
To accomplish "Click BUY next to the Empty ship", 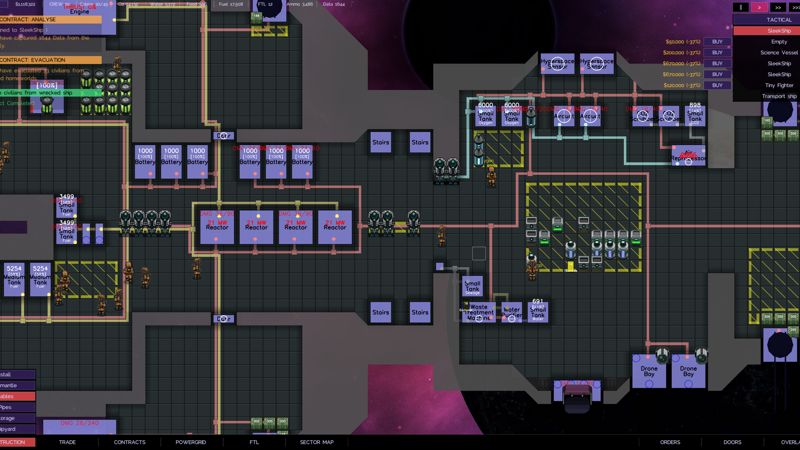I will (717, 42).
